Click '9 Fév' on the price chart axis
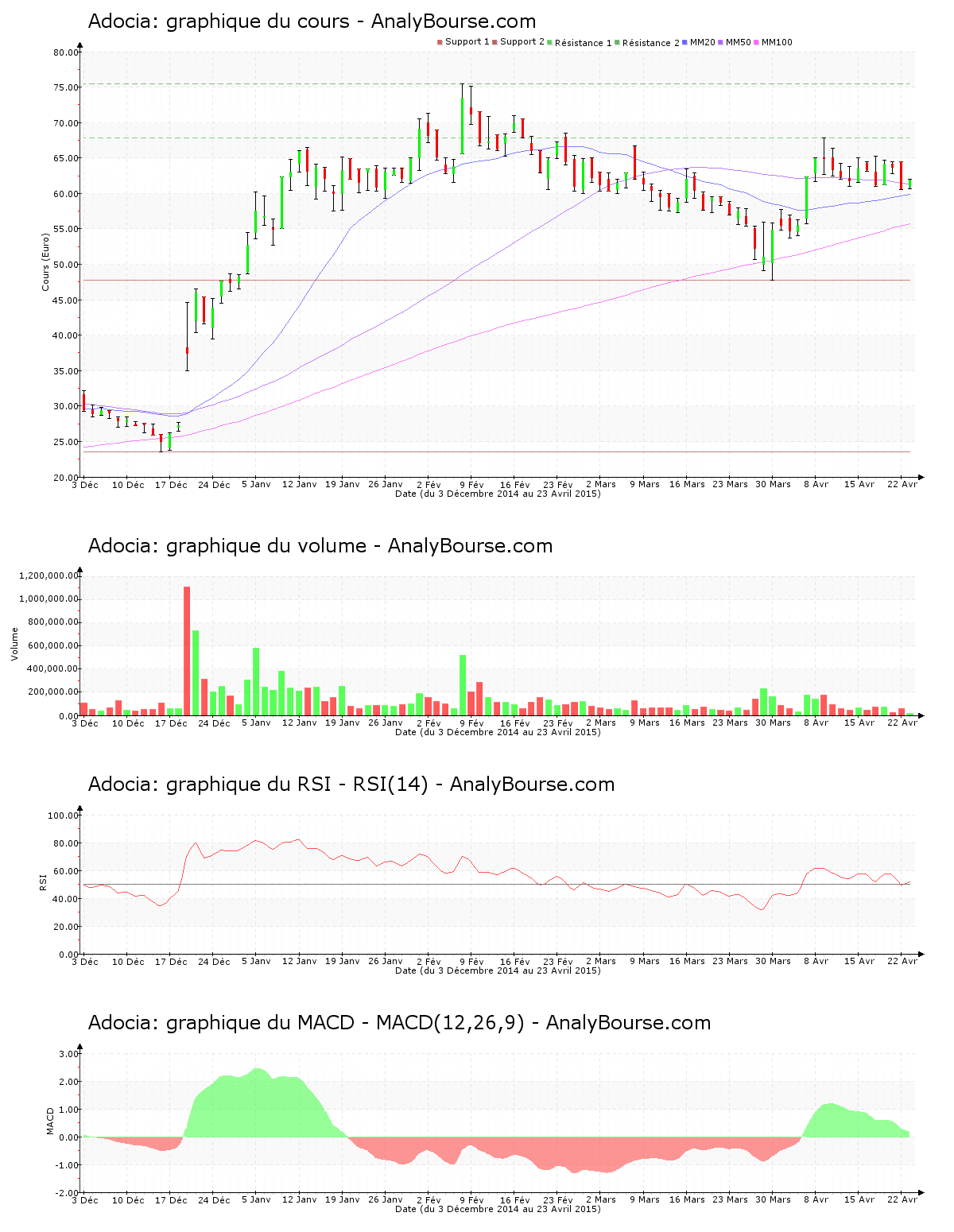 [x=471, y=484]
